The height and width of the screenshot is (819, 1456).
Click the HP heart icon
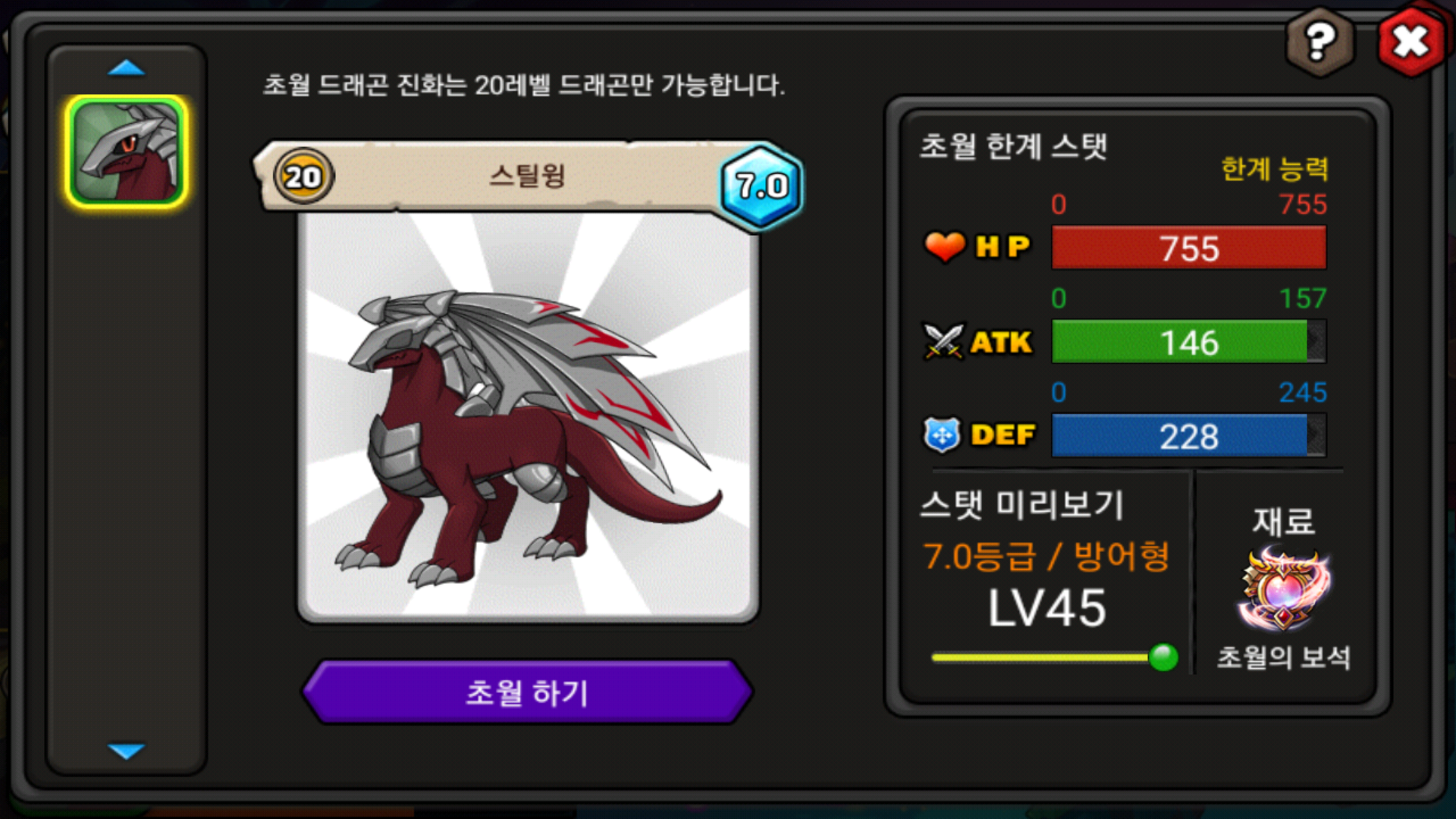(x=944, y=246)
